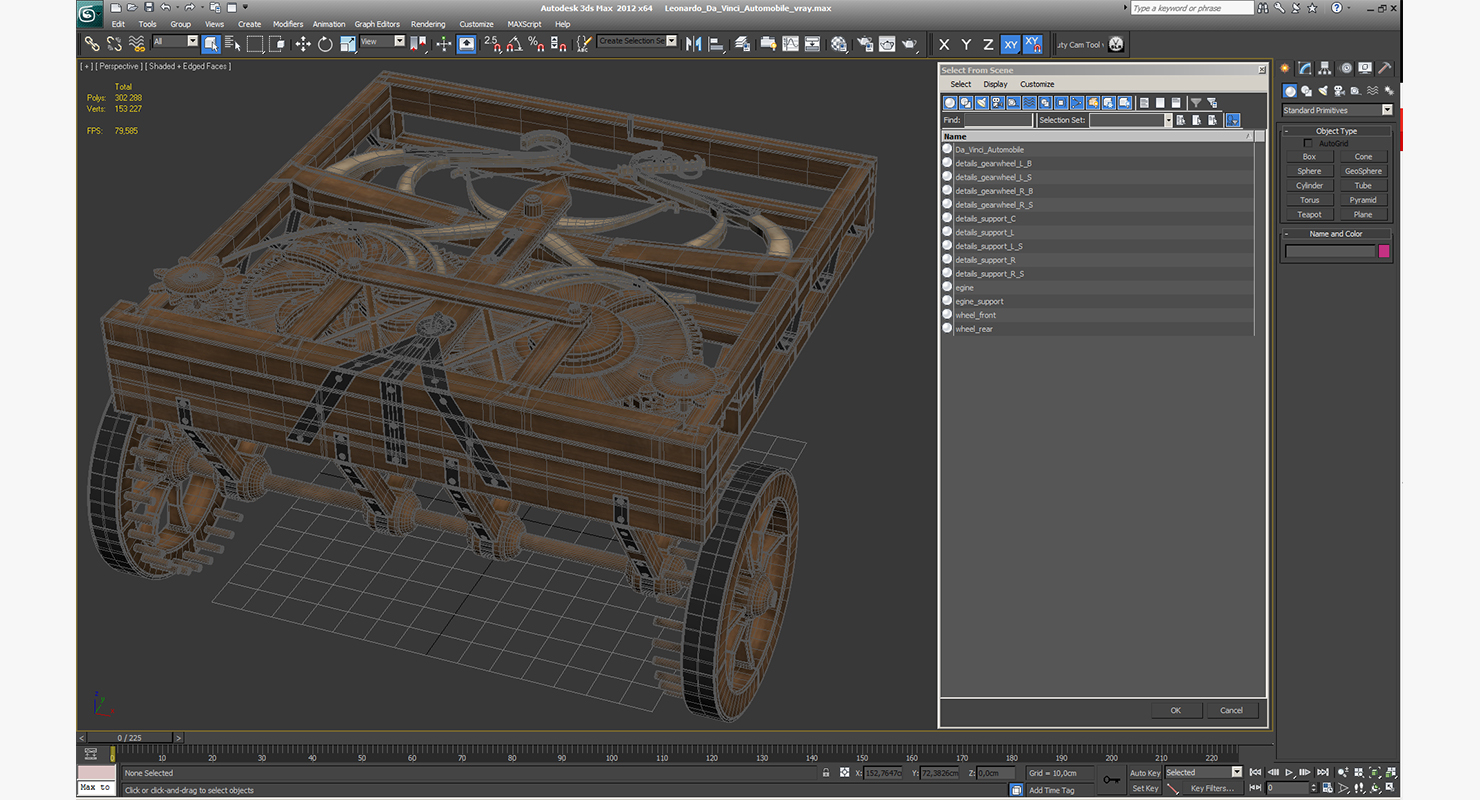
Task: Click the Play Animation button
Action: pyautogui.click(x=1290, y=772)
